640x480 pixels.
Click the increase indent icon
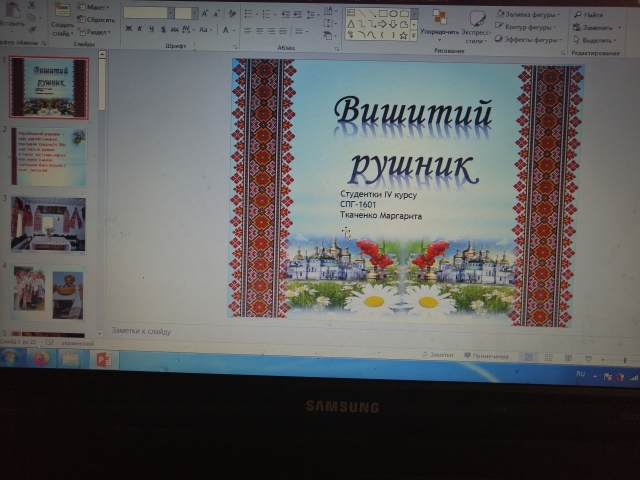[298, 15]
